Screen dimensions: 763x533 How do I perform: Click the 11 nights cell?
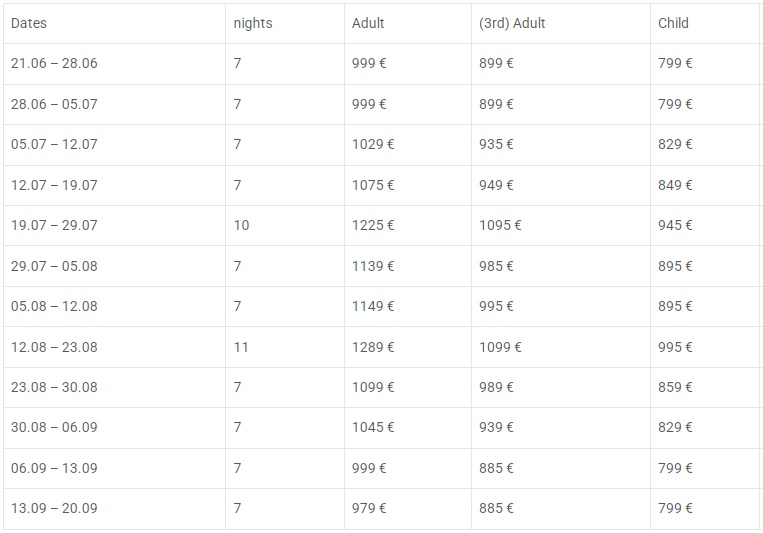coord(241,347)
